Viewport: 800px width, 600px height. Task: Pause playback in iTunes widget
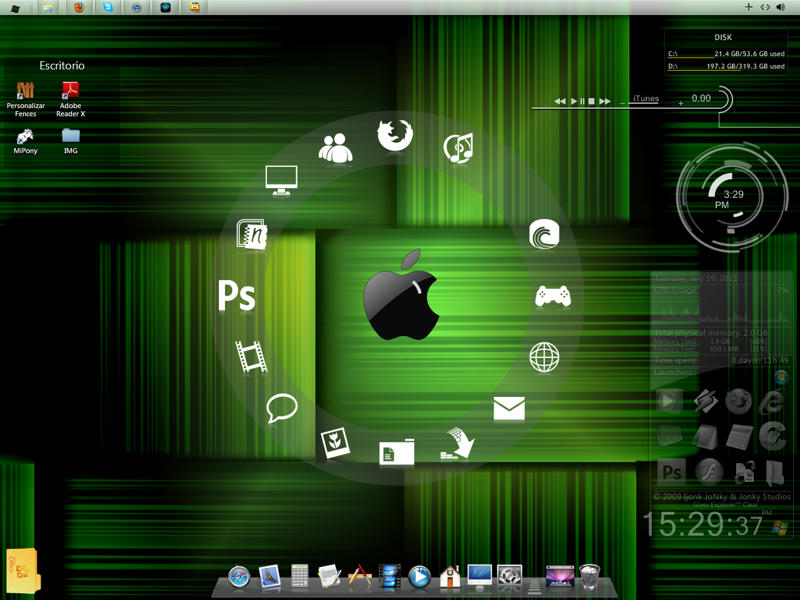582,101
